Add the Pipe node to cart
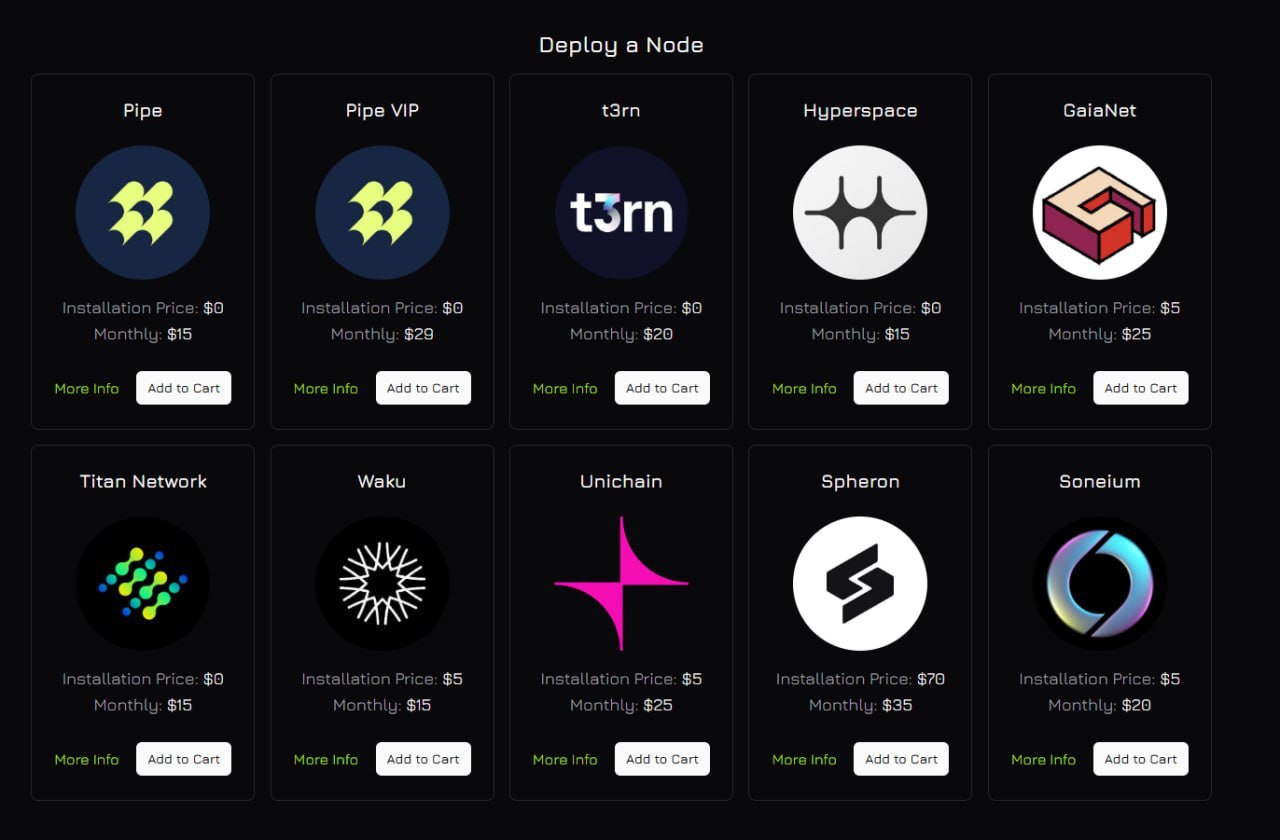Image resolution: width=1280 pixels, height=840 pixels. coord(184,388)
